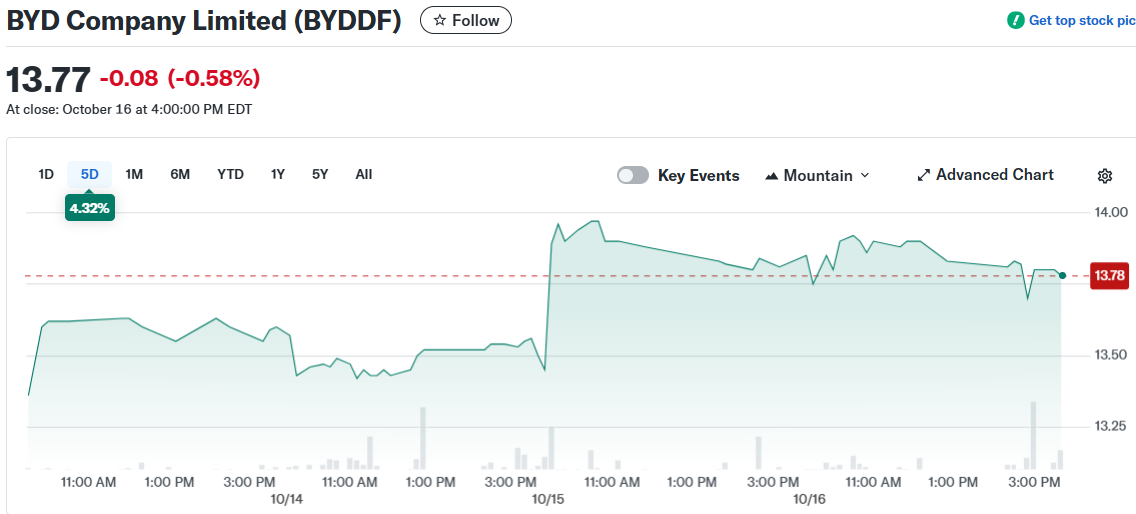Select the 1Y time range
Image resolution: width=1136 pixels, height=514 pixels.
(278, 174)
